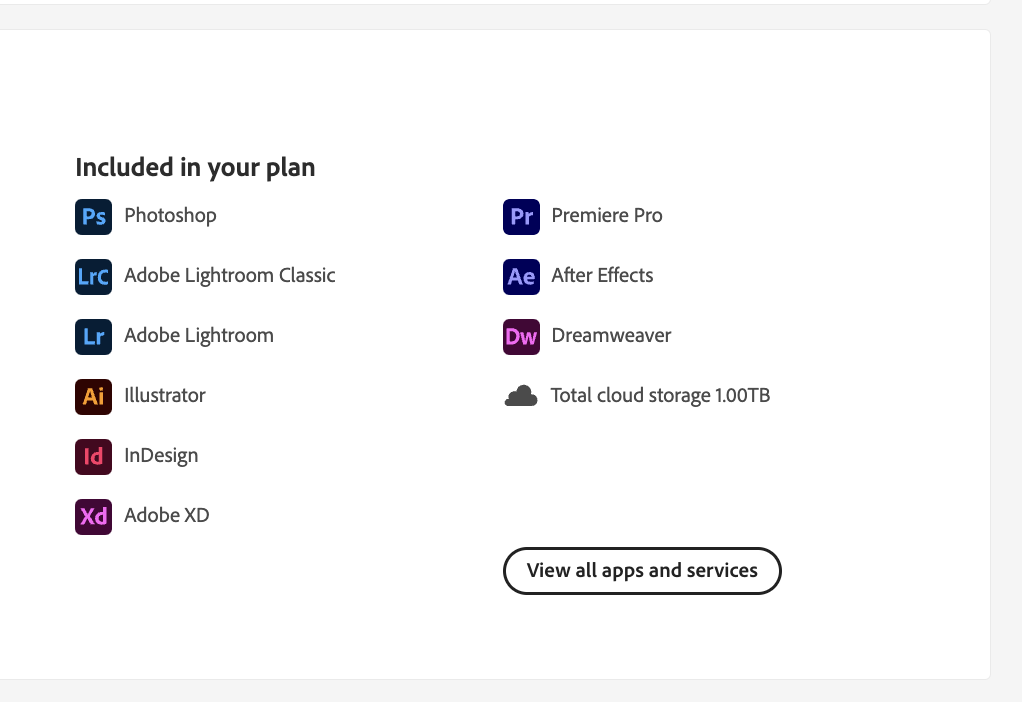Open View all apps and services

pos(642,570)
